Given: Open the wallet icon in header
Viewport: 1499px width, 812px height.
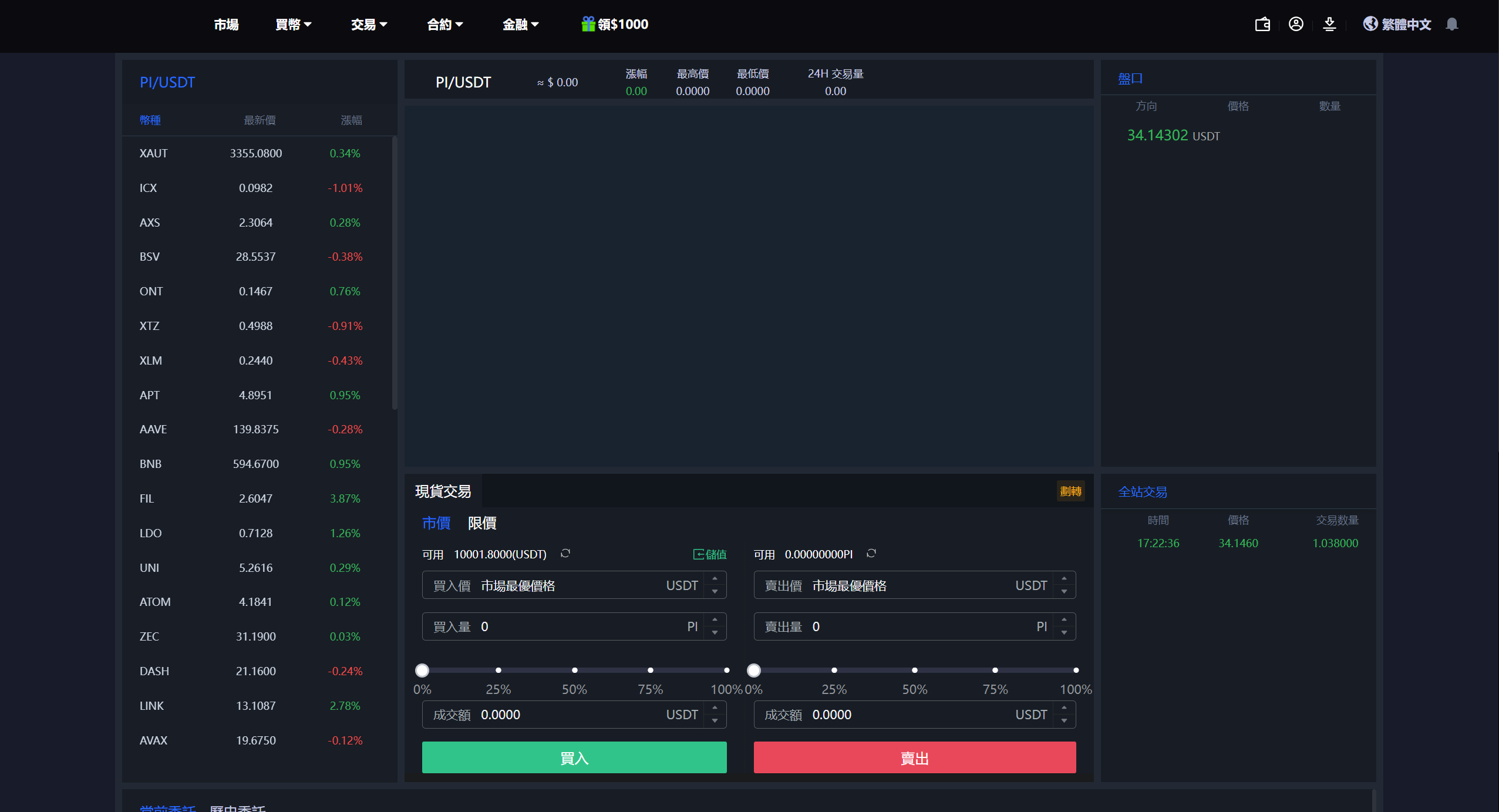Looking at the screenshot, I should pos(1262,24).
